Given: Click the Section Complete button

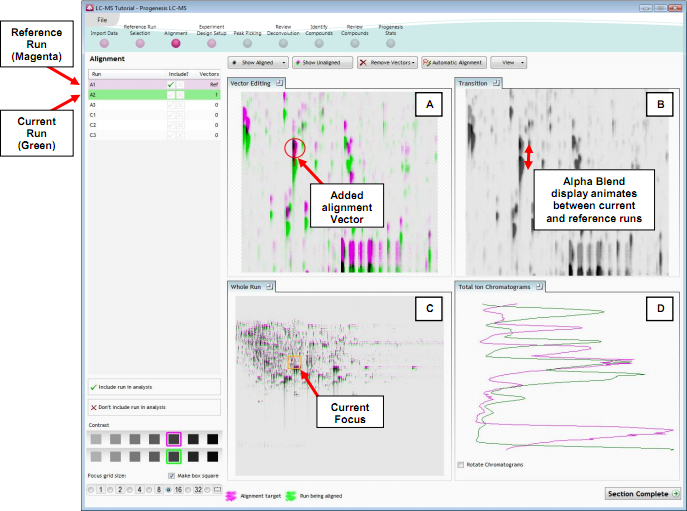Looking at the screenshot, I should pyautogui.click(x=643, y=494).
